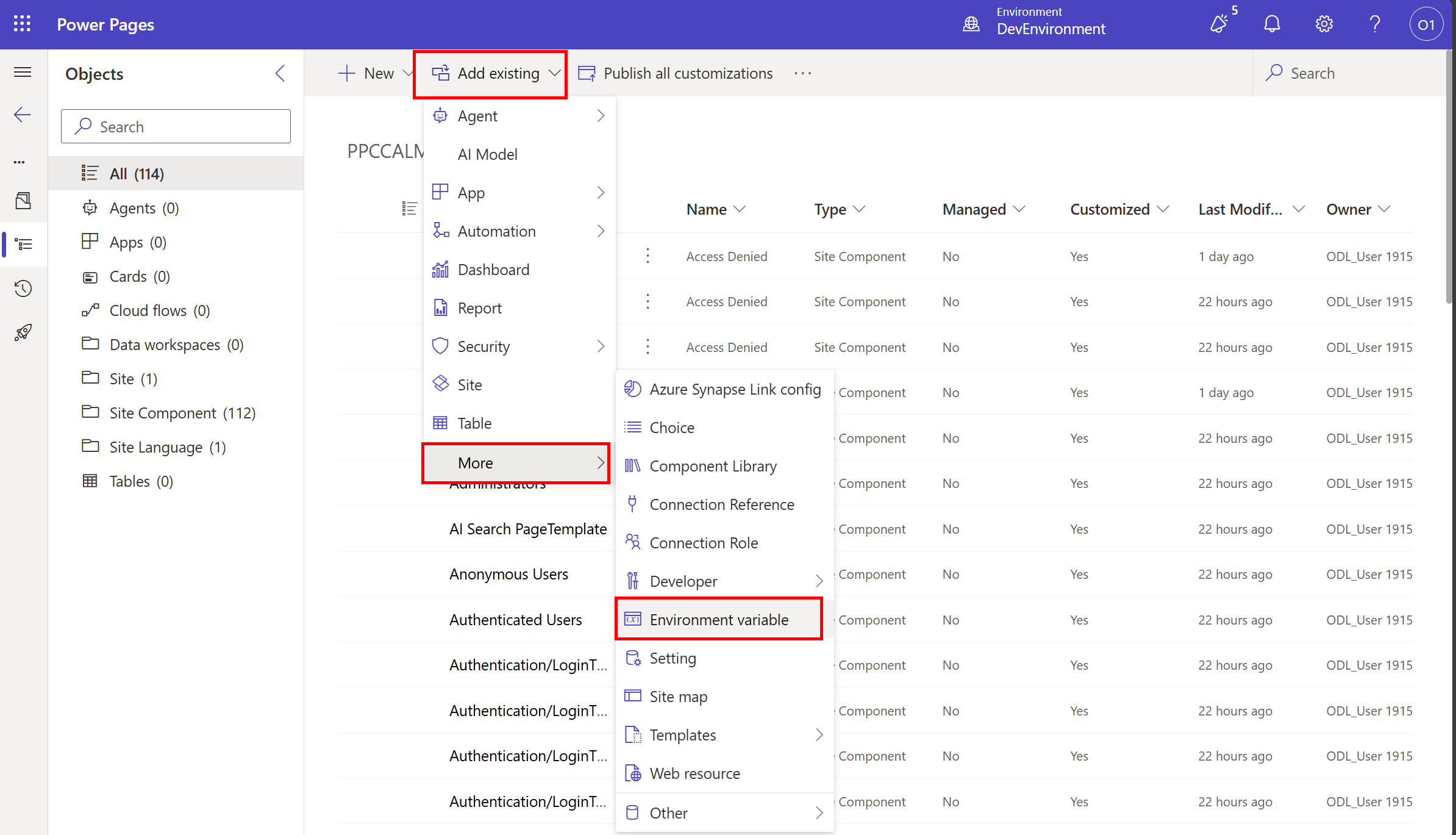Open the Help question mark icon

(1374, 24)
